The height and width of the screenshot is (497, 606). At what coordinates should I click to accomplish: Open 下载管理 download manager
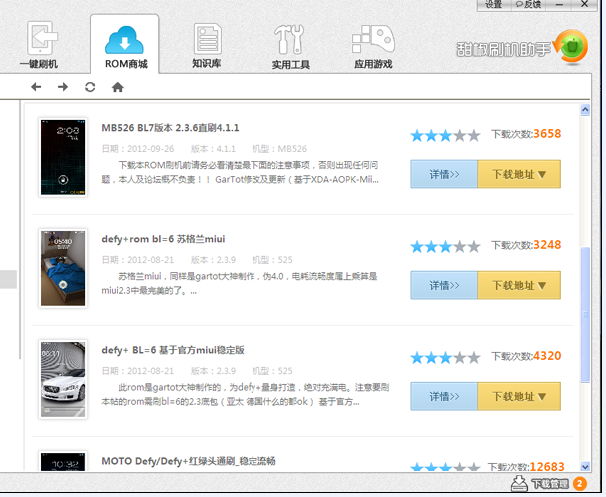click(550, 484)
